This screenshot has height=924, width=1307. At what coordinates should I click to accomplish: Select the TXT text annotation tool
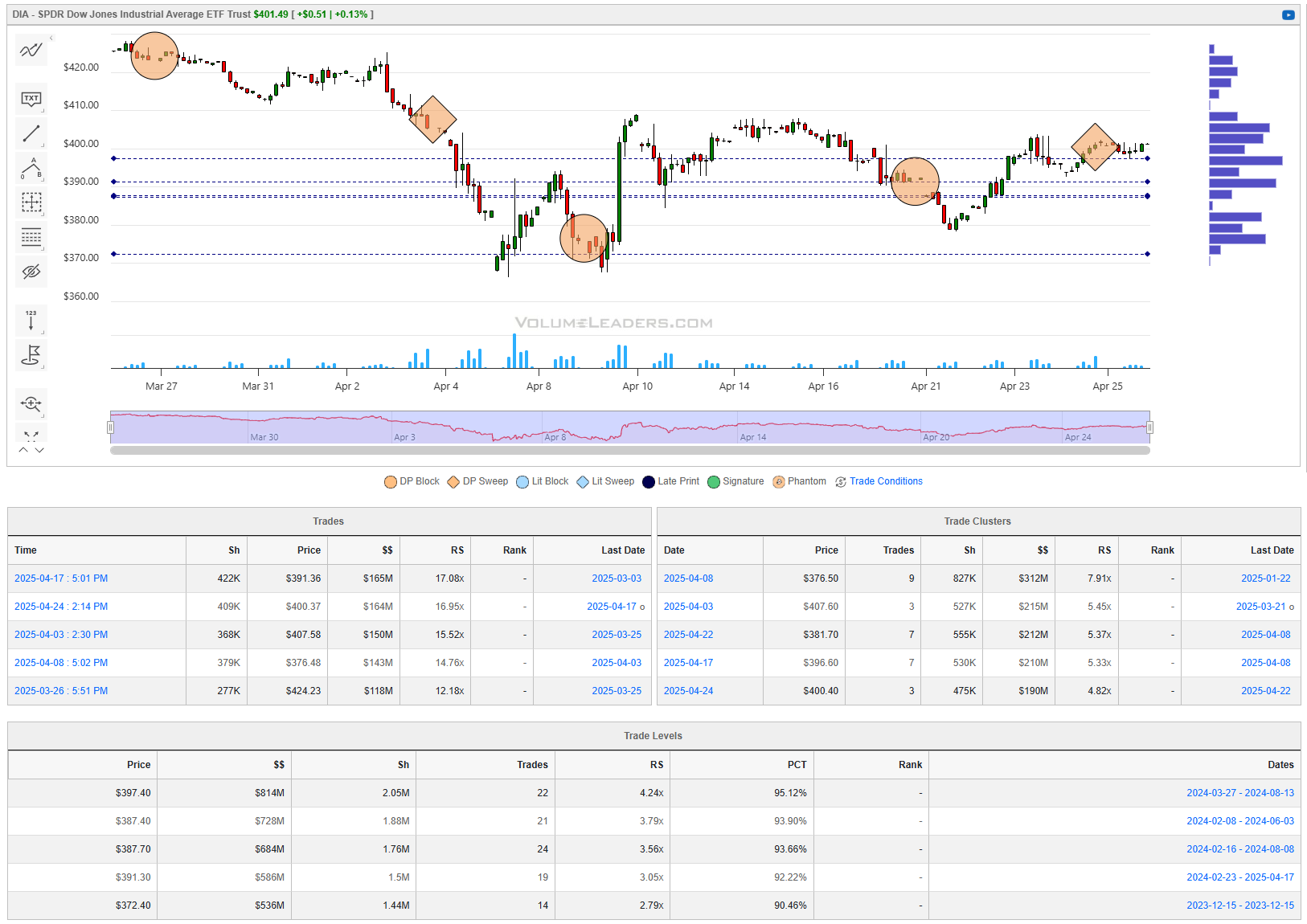[31, 99]
